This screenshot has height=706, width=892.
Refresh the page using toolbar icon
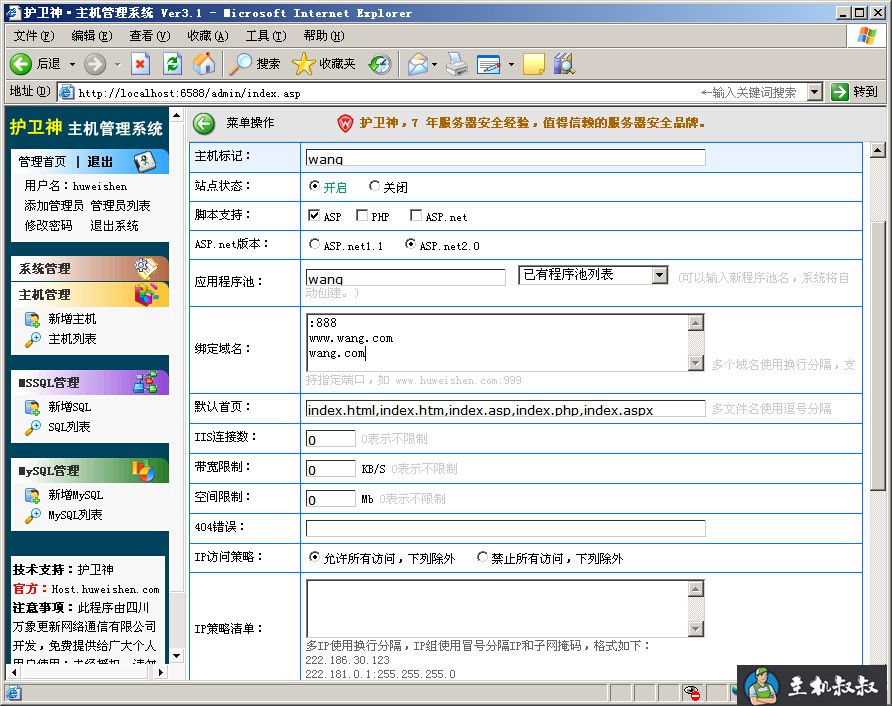[172, 64]
